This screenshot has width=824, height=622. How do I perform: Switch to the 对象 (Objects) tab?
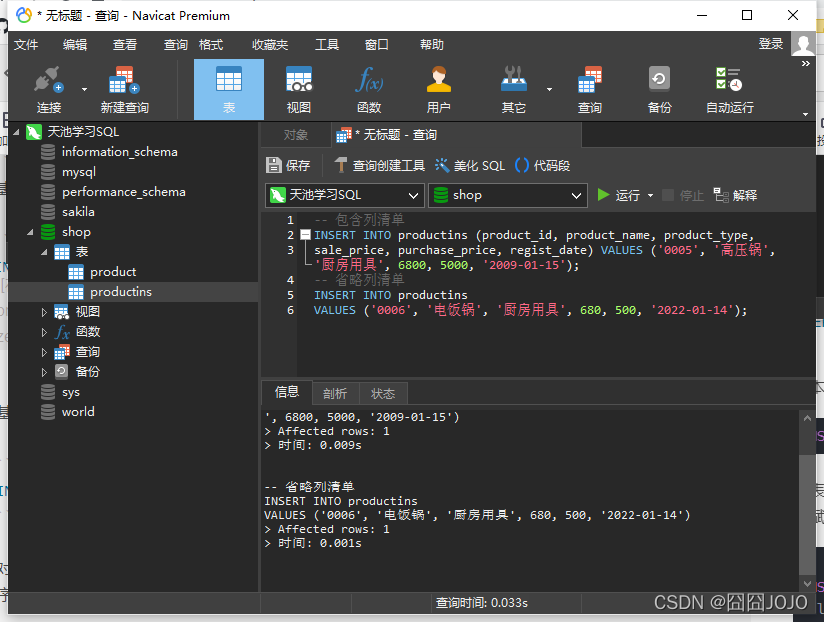coord(296,135)
